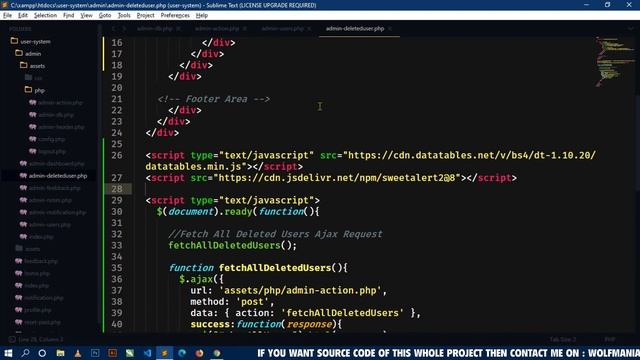Switch to Visual Studio Code in taskbar
Image resolution: width=640 pixels, height=360 pixels.
pos(147,353)
